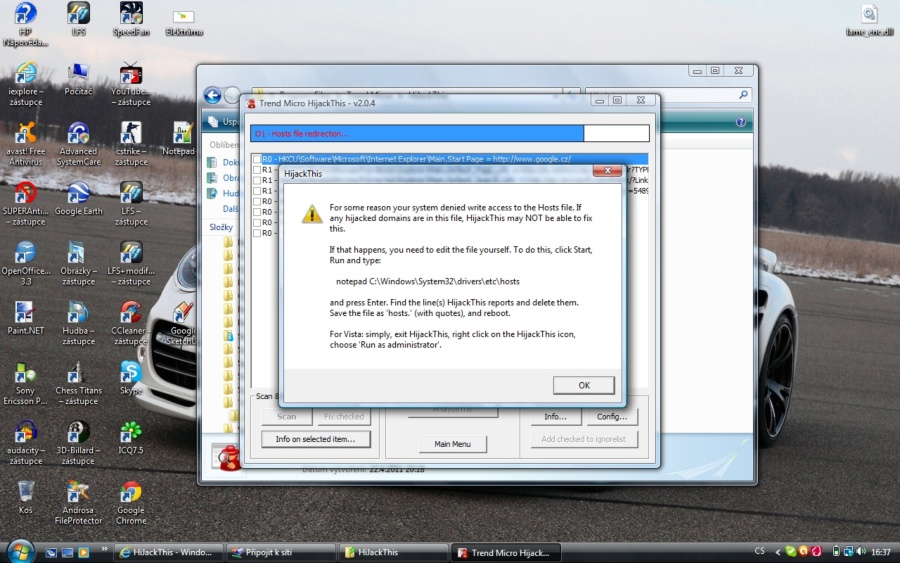900x563 pixels.
Task: Click the CS language indicator
Action: 759,551
